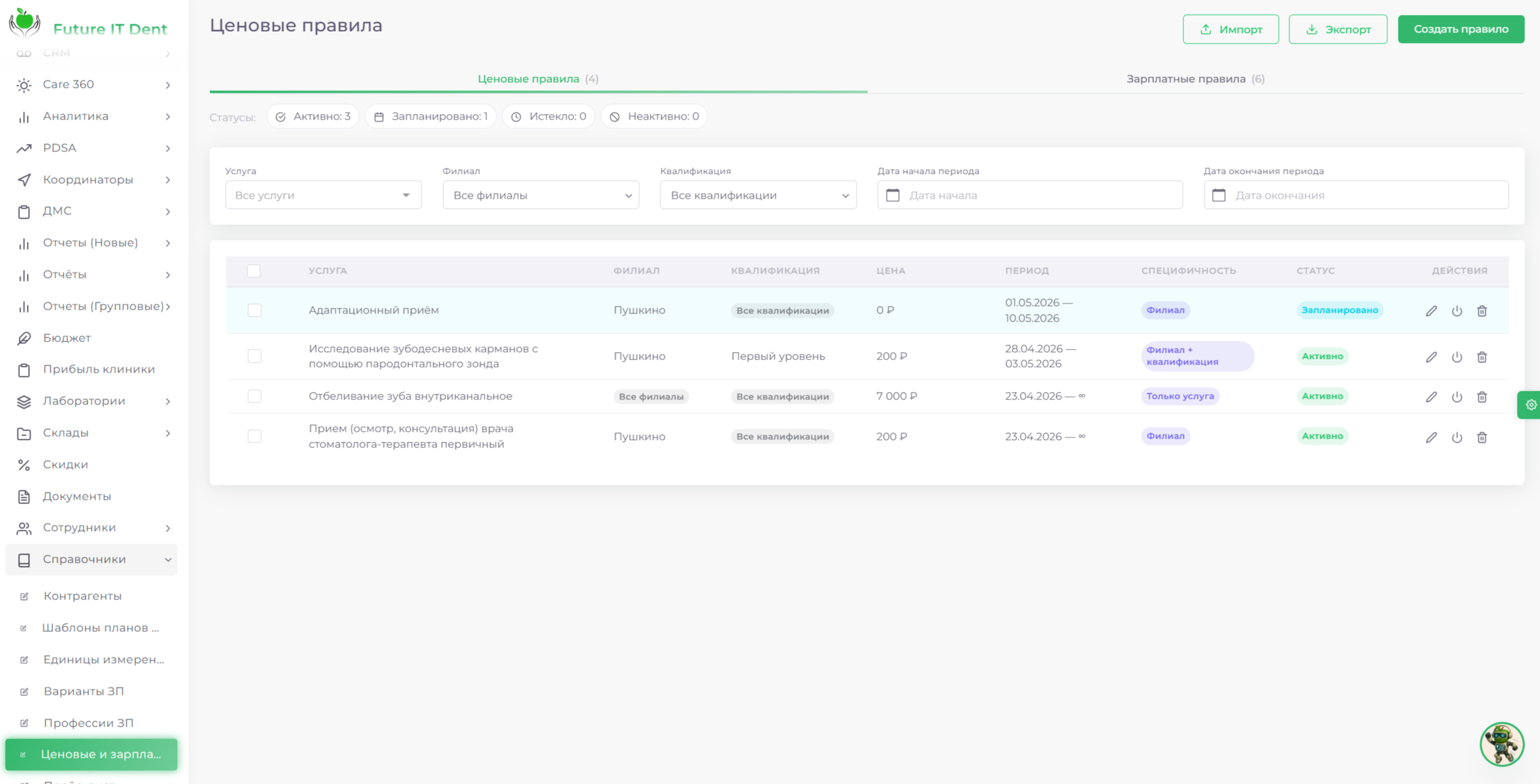Image resolution: width=1540 pixels, height=784 pixels.
Task: Open the Все услуги dropdown
Action: pyautogui.click(x=323, y=195)
